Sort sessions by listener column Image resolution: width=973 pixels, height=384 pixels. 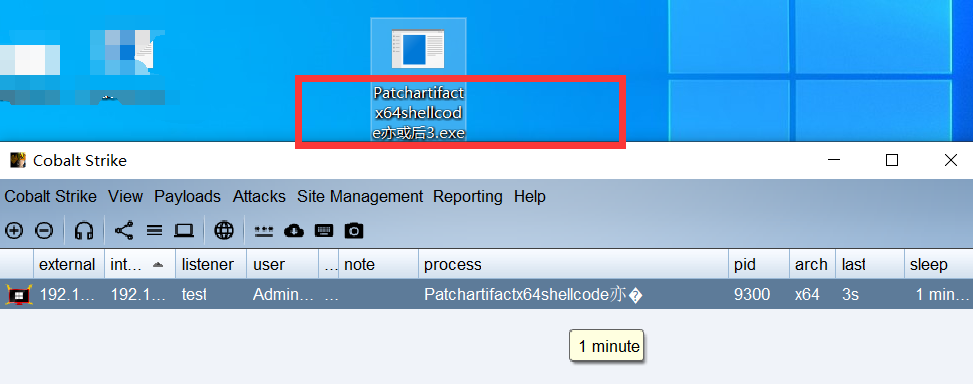click(x=211, y=264)
